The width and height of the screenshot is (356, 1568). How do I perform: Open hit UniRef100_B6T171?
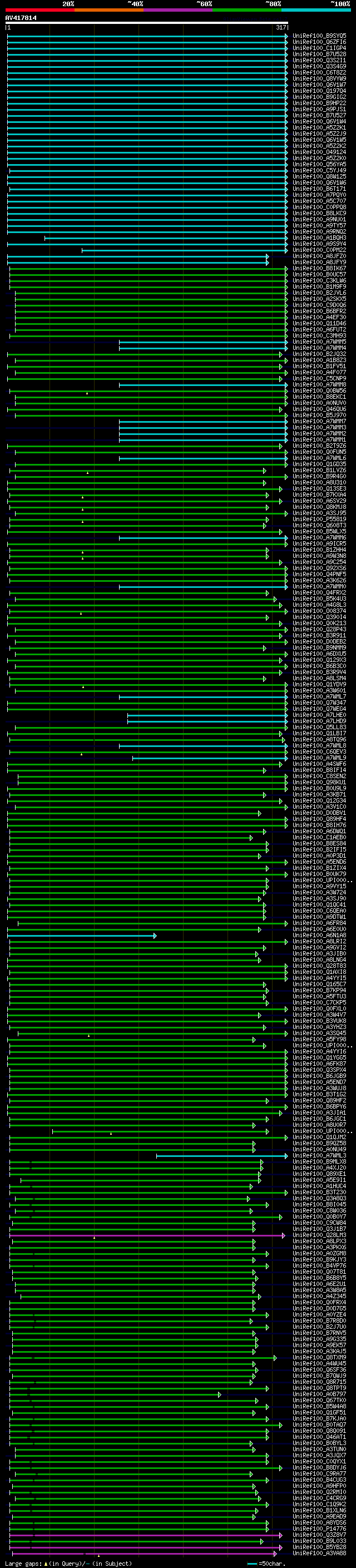(319, 189)
